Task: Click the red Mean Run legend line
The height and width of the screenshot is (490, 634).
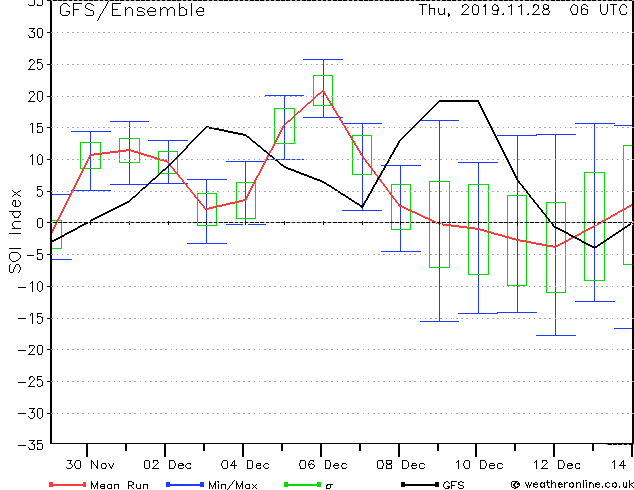Action: tap(68, 484)
